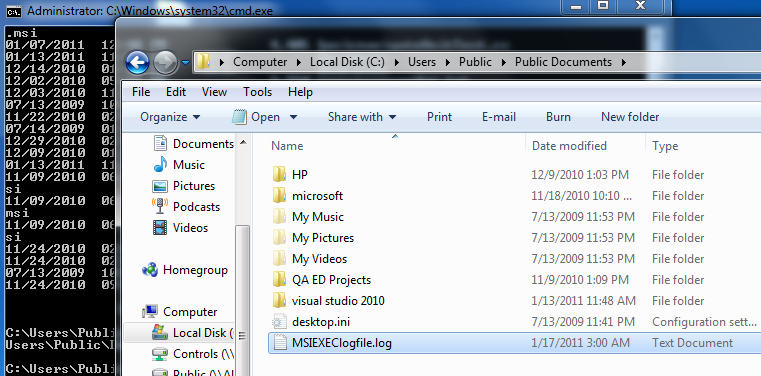Screen dimensions: 761x376
Task: Click the Homegroup icon in sidebar
Action: click(x=149, y=270)
